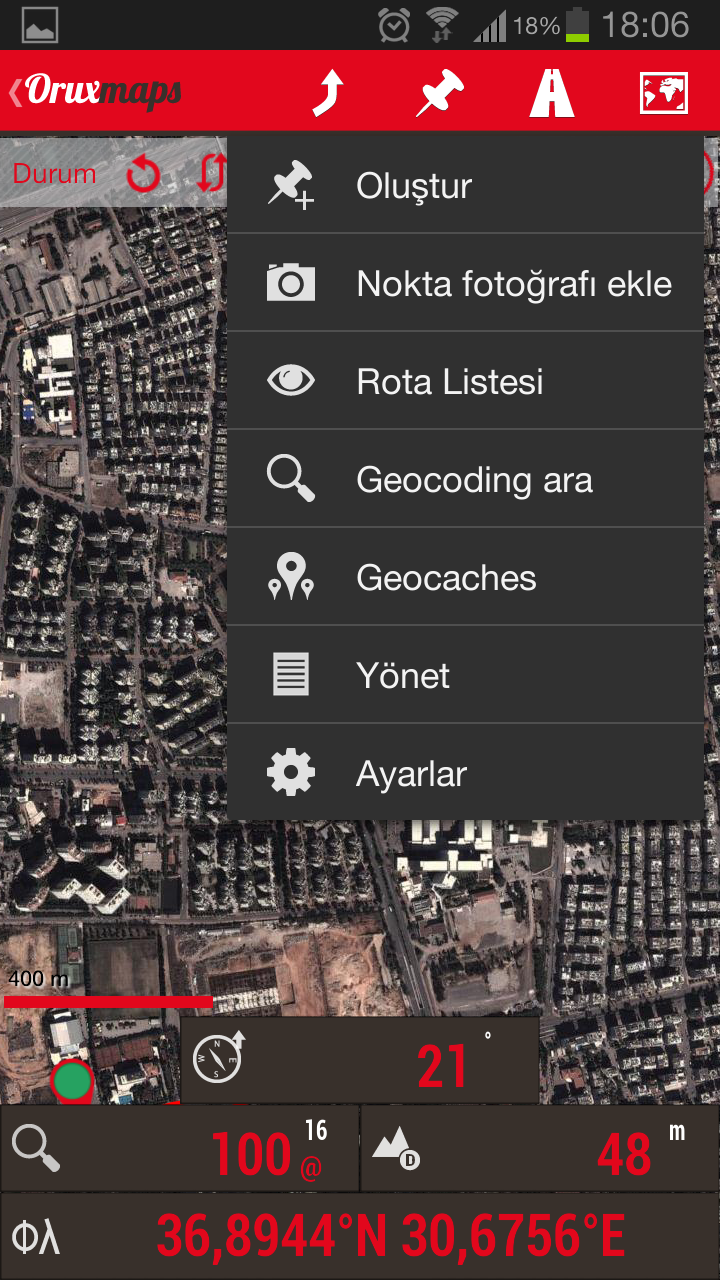Tap the compass heading 21° panel

tap(360, 1060)
